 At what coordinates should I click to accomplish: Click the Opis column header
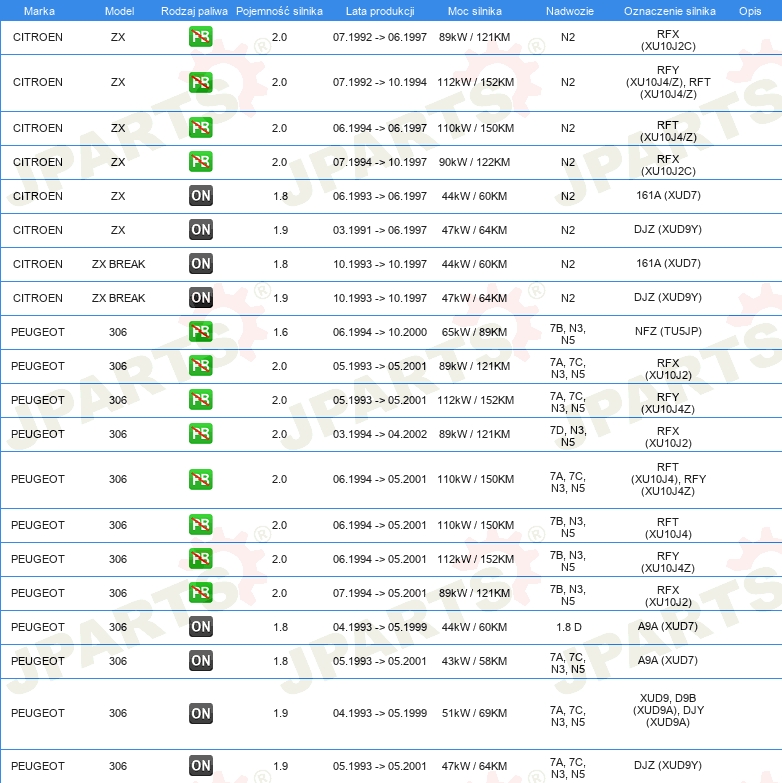(749, 11)
